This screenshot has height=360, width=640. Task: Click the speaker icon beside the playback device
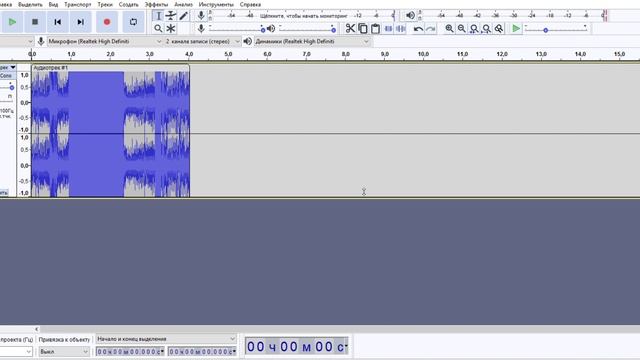point(247,41)
